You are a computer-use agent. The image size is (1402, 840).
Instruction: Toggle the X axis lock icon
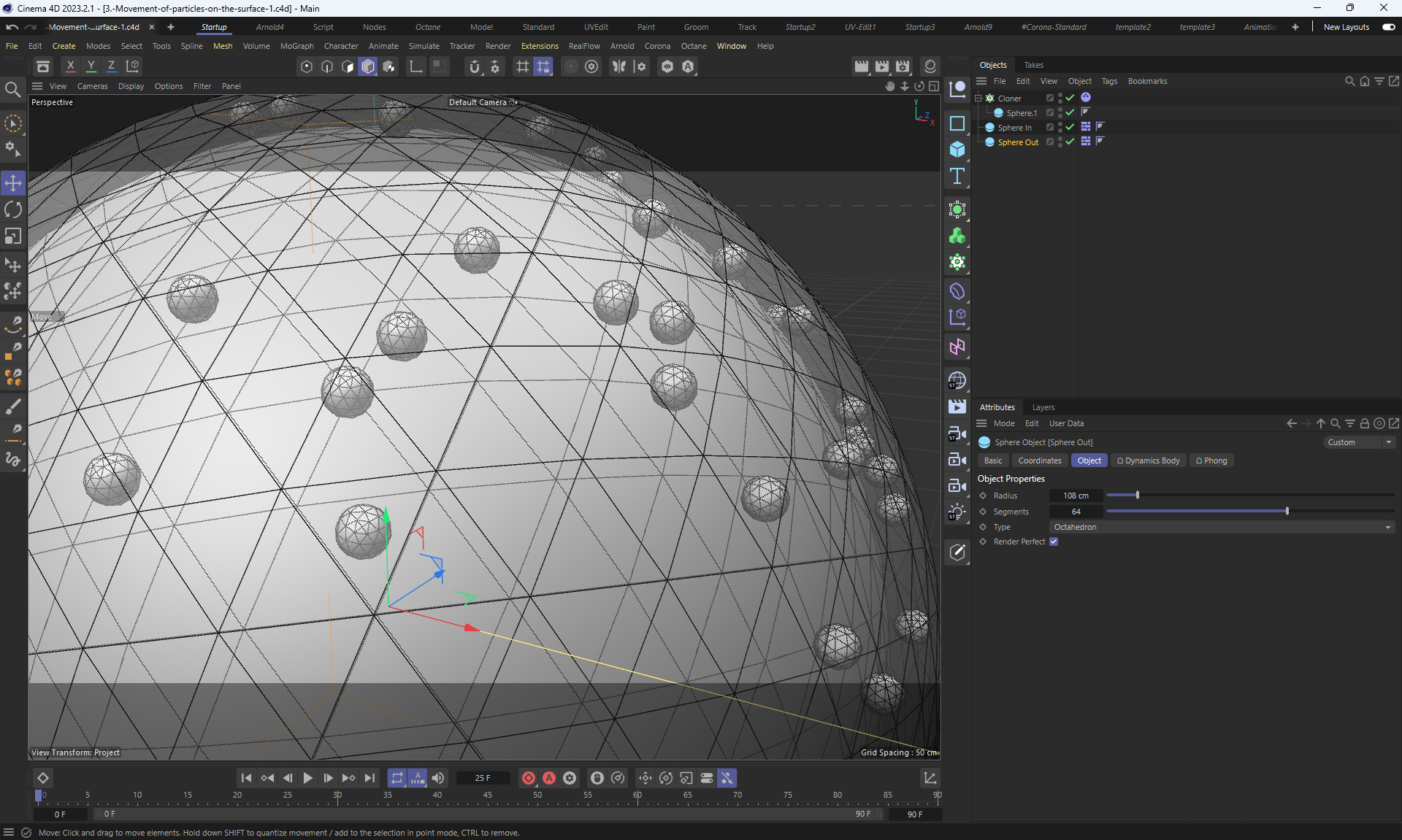click(70, 66)
